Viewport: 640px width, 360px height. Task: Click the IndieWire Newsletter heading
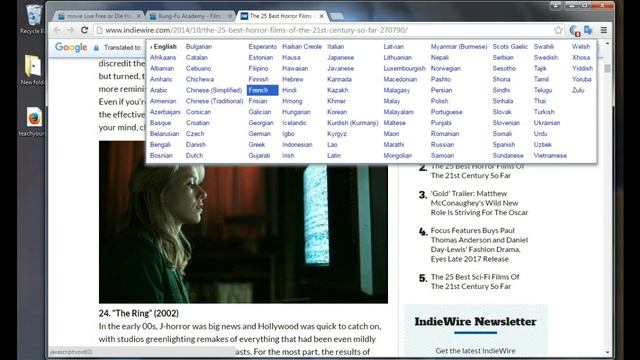click(x=476, y=322)
